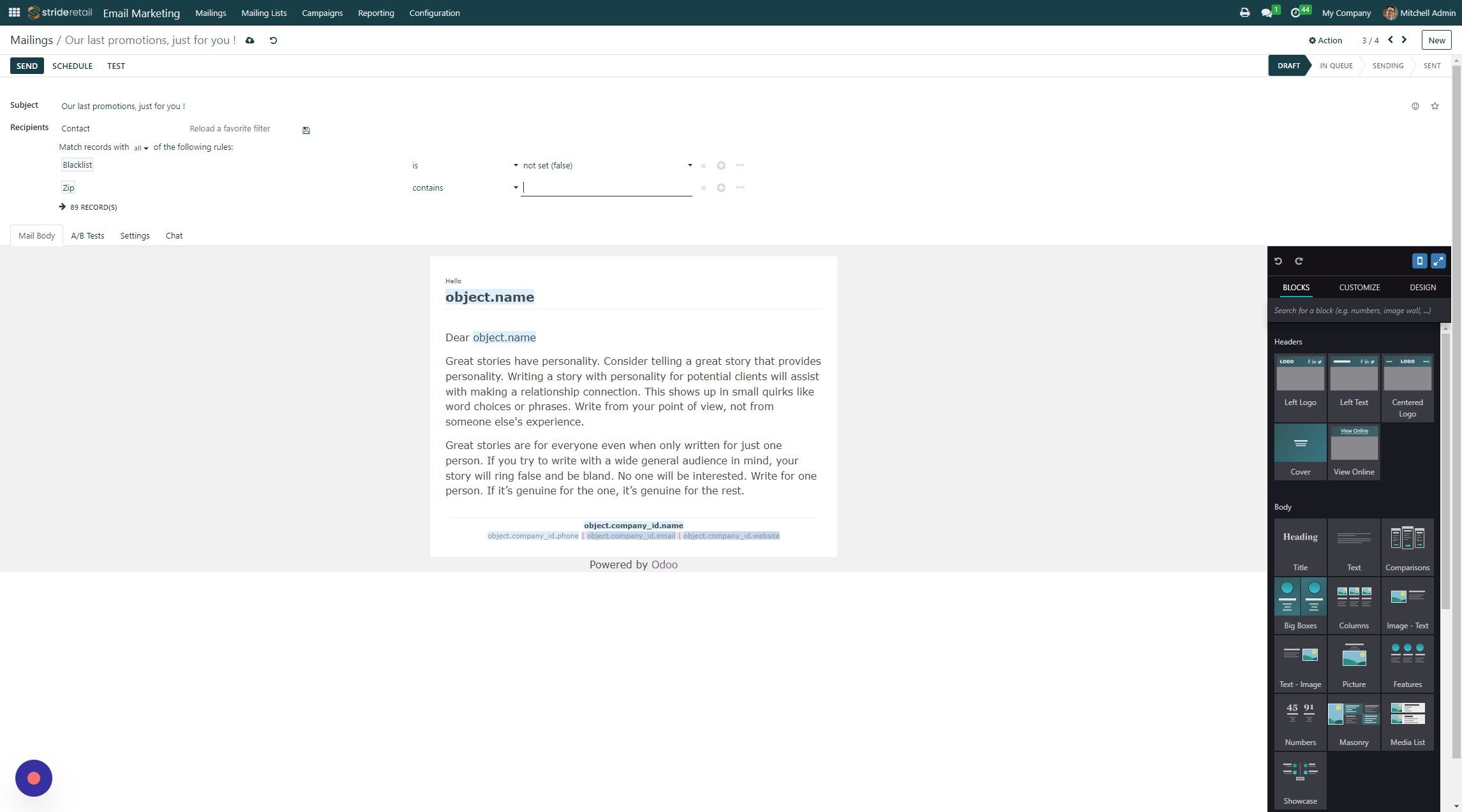Redo in the block editor panel
Image resolution: width=1462 pixels, height=812 pixels.
tap(1299, 261)
